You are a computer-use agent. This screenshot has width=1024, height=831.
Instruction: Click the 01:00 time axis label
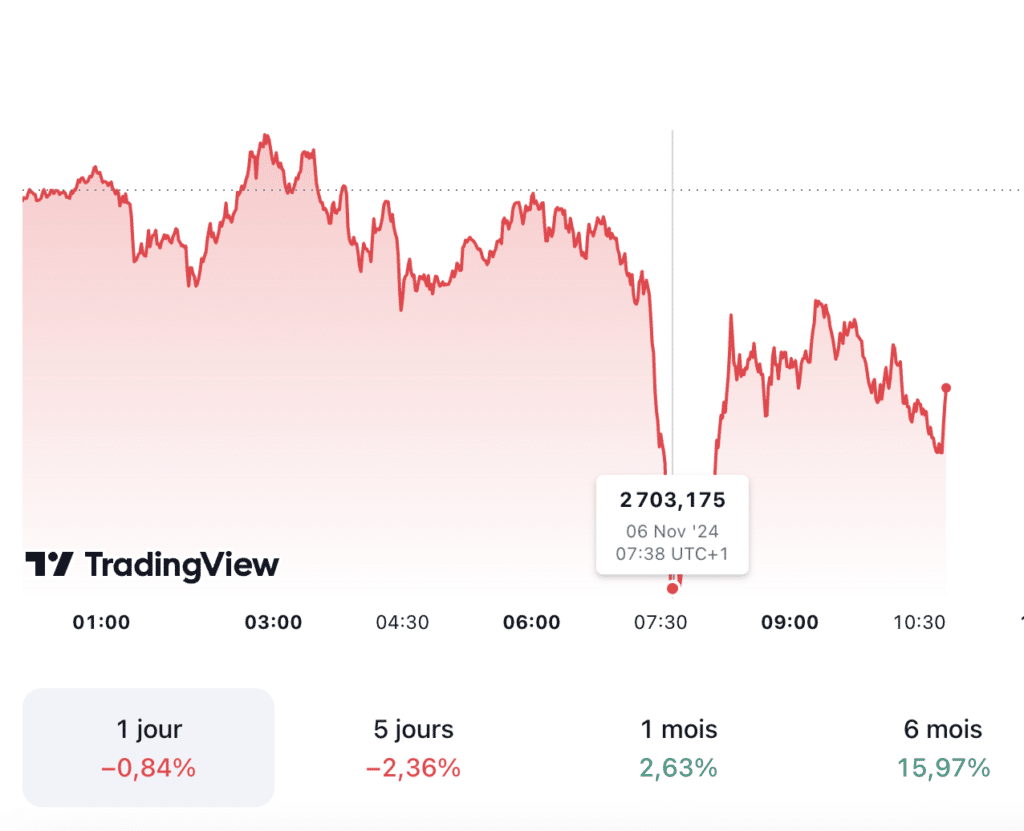tap(101, 622)
